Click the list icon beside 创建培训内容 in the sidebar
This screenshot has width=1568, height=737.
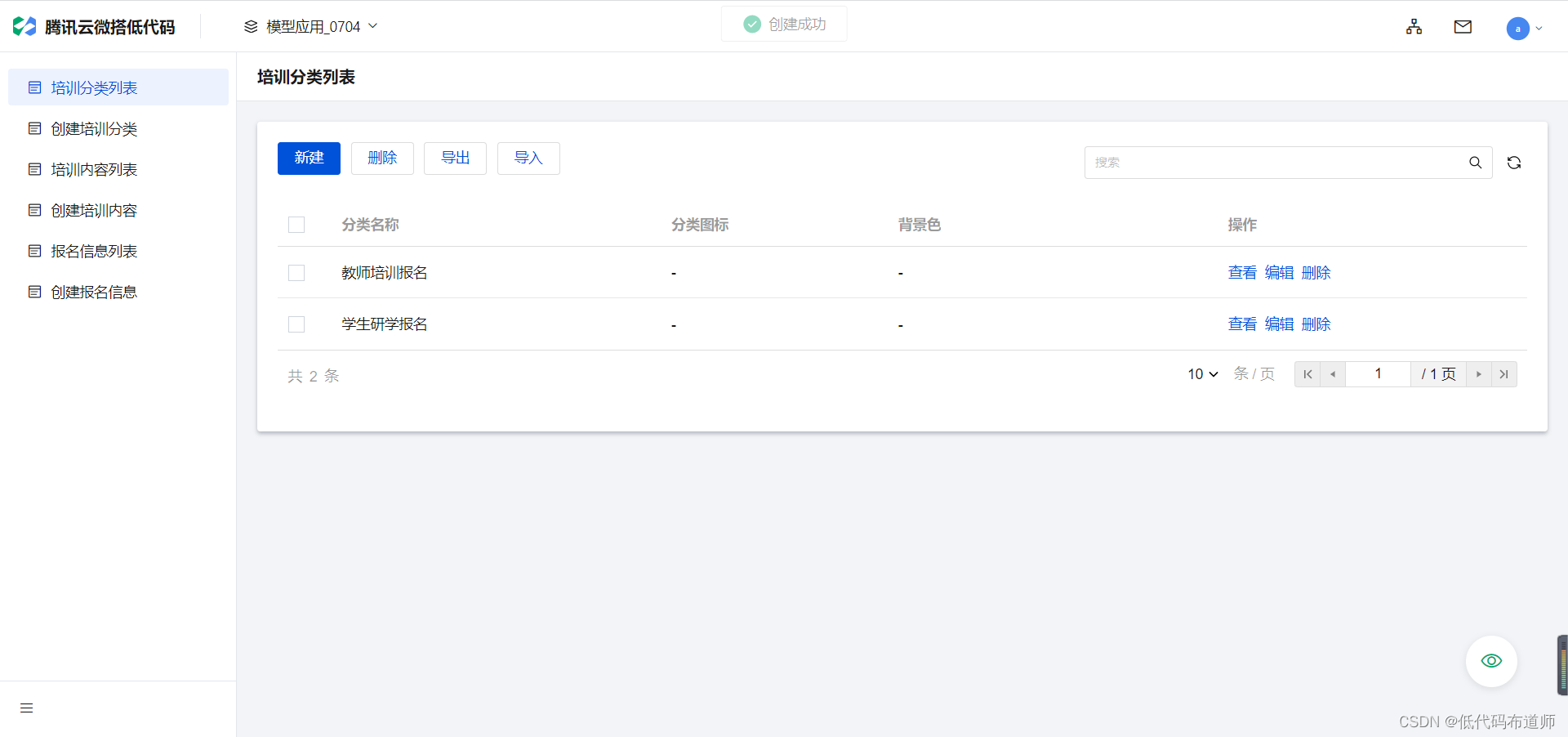(x=34, y=210)
